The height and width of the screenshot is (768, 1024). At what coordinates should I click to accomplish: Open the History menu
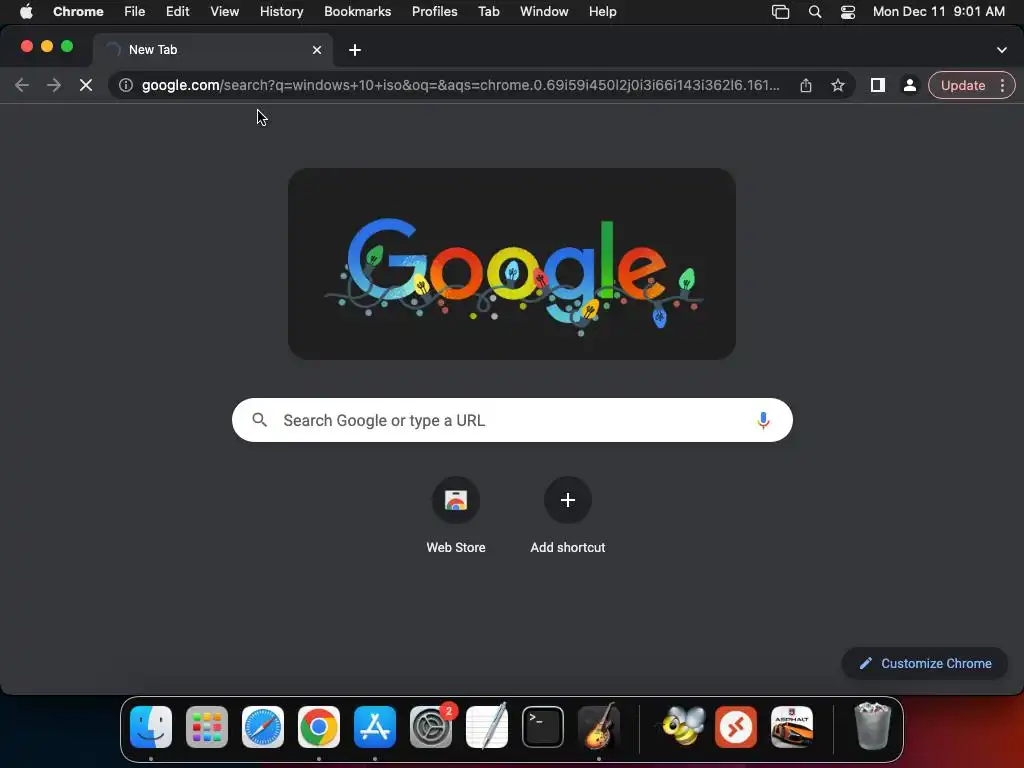click(281, 12)
